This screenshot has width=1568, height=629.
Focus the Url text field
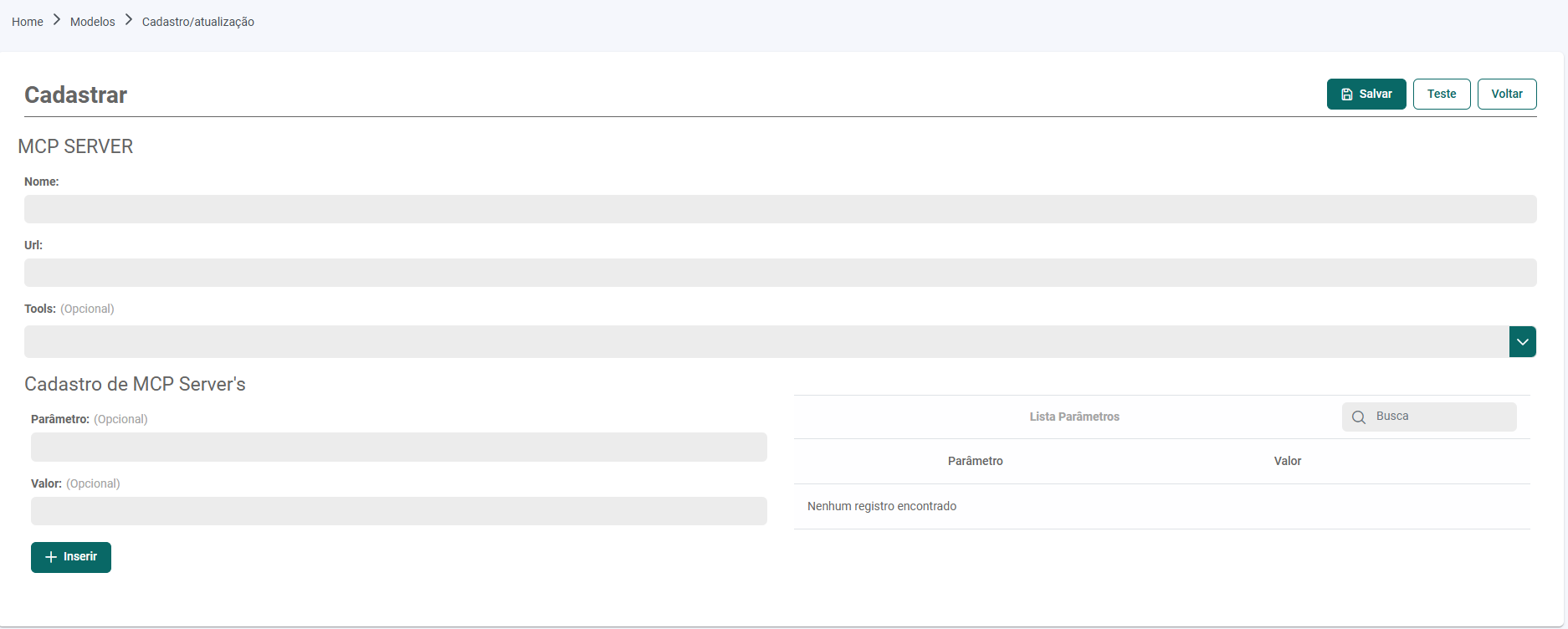pos(780,273)
